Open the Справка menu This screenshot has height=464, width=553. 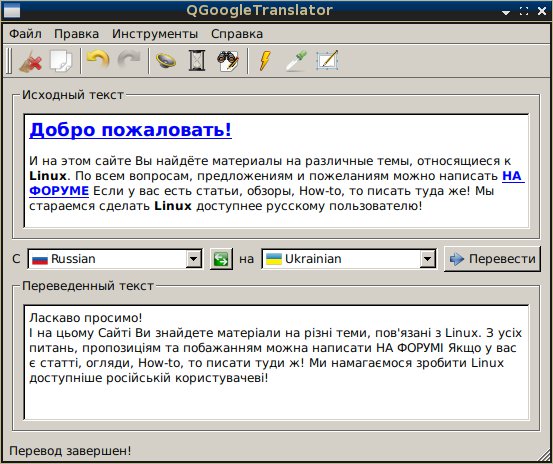pyautogui.click(x=237, y=34)
